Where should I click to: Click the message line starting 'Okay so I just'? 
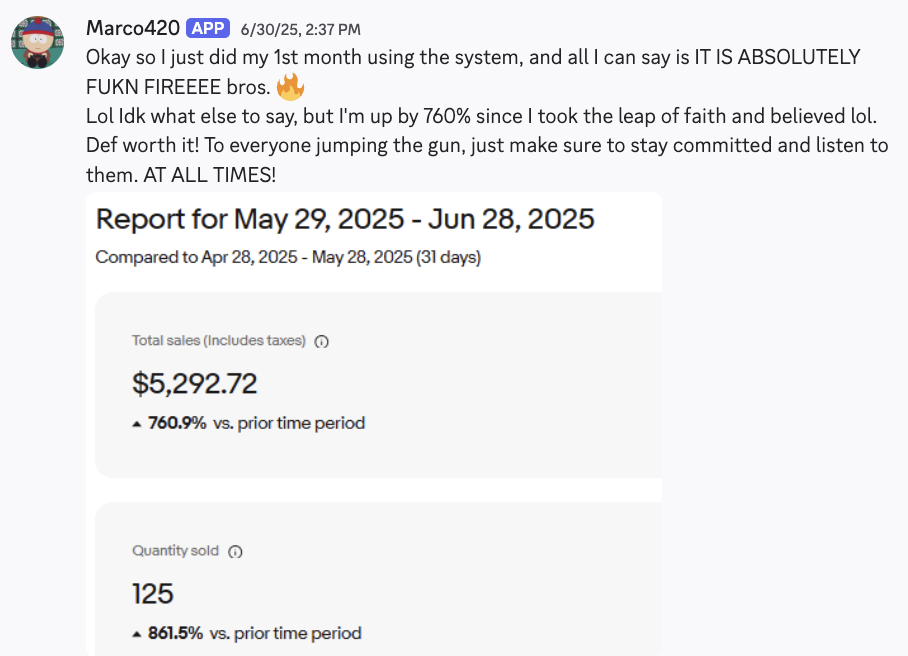470,58
